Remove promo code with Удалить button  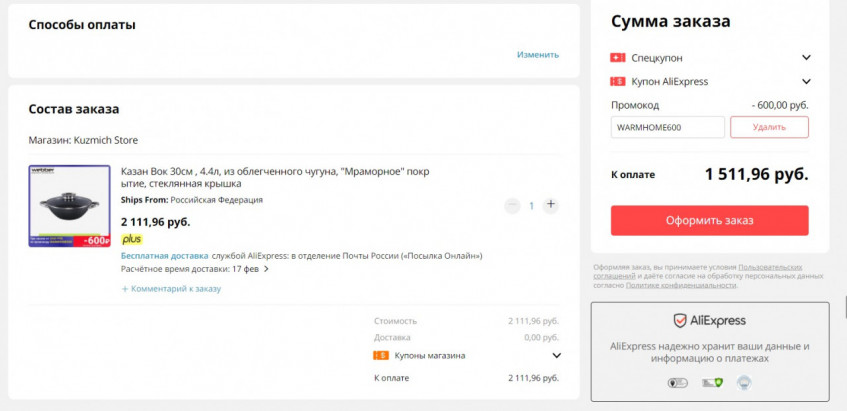[x=769, y=127]
